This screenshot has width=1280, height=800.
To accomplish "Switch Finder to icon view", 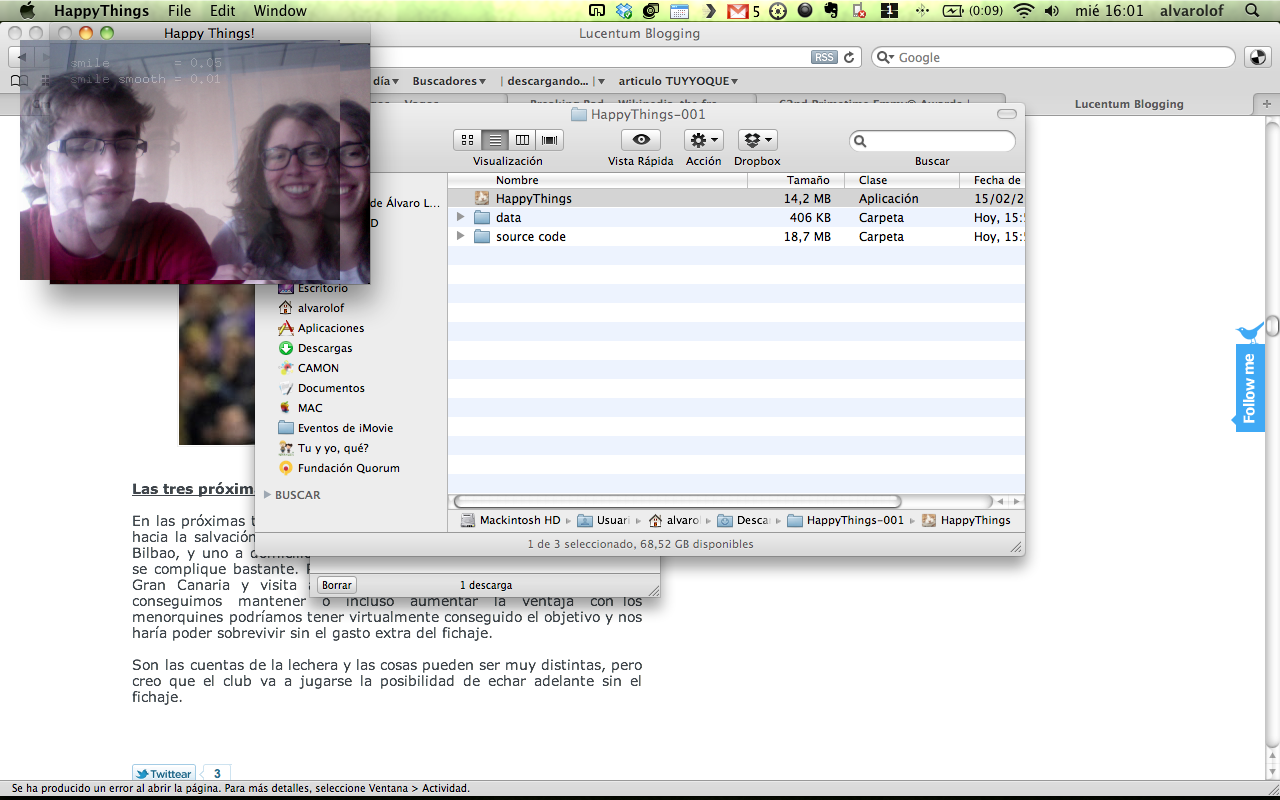I will [467, 140].
